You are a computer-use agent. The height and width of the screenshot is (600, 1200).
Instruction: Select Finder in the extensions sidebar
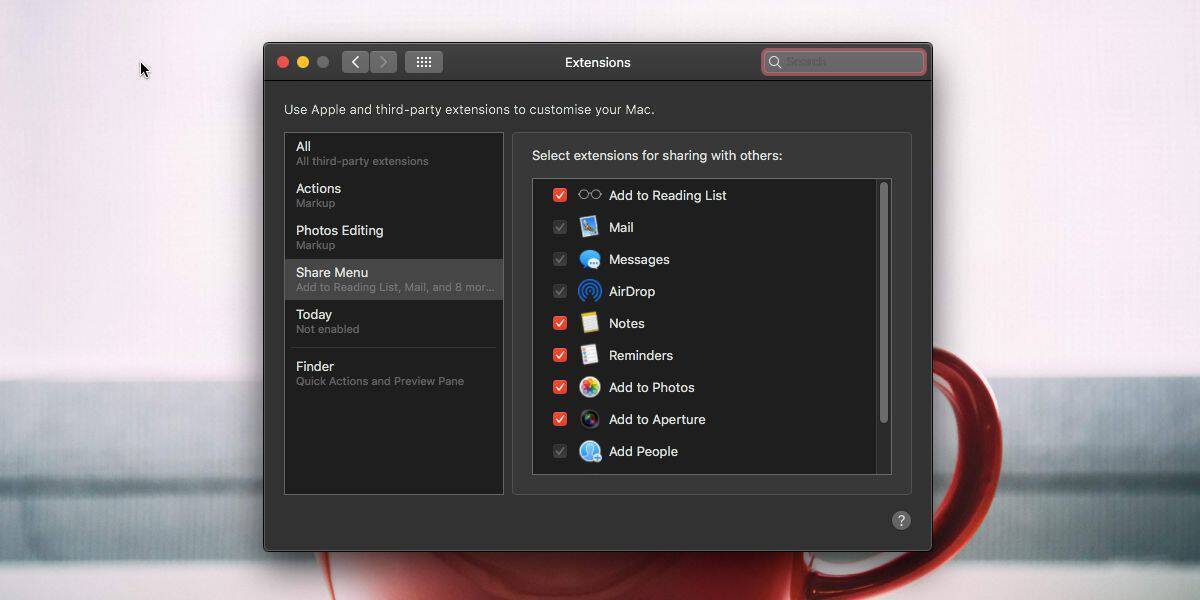[393, 373]
